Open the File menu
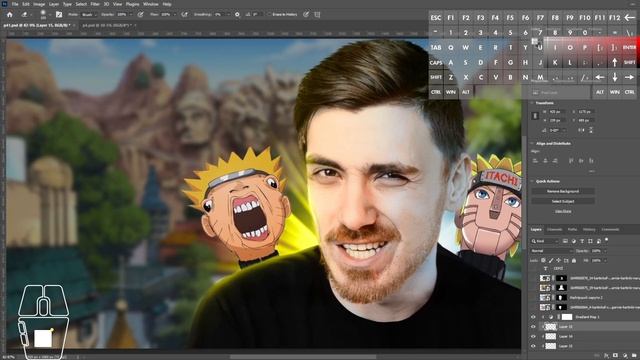 click(x=15, y=4)
